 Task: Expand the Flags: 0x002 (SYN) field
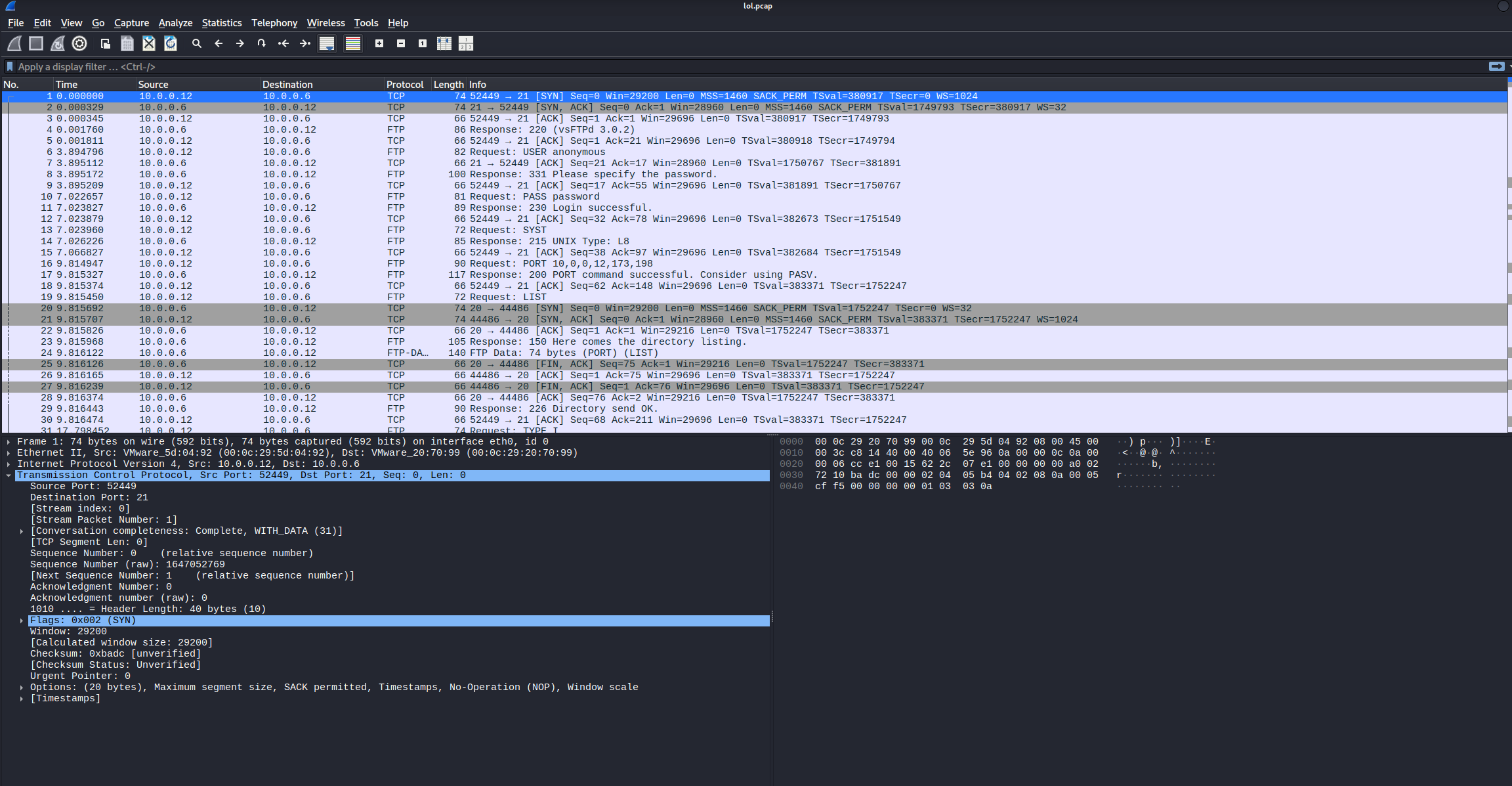click(22, 621)
